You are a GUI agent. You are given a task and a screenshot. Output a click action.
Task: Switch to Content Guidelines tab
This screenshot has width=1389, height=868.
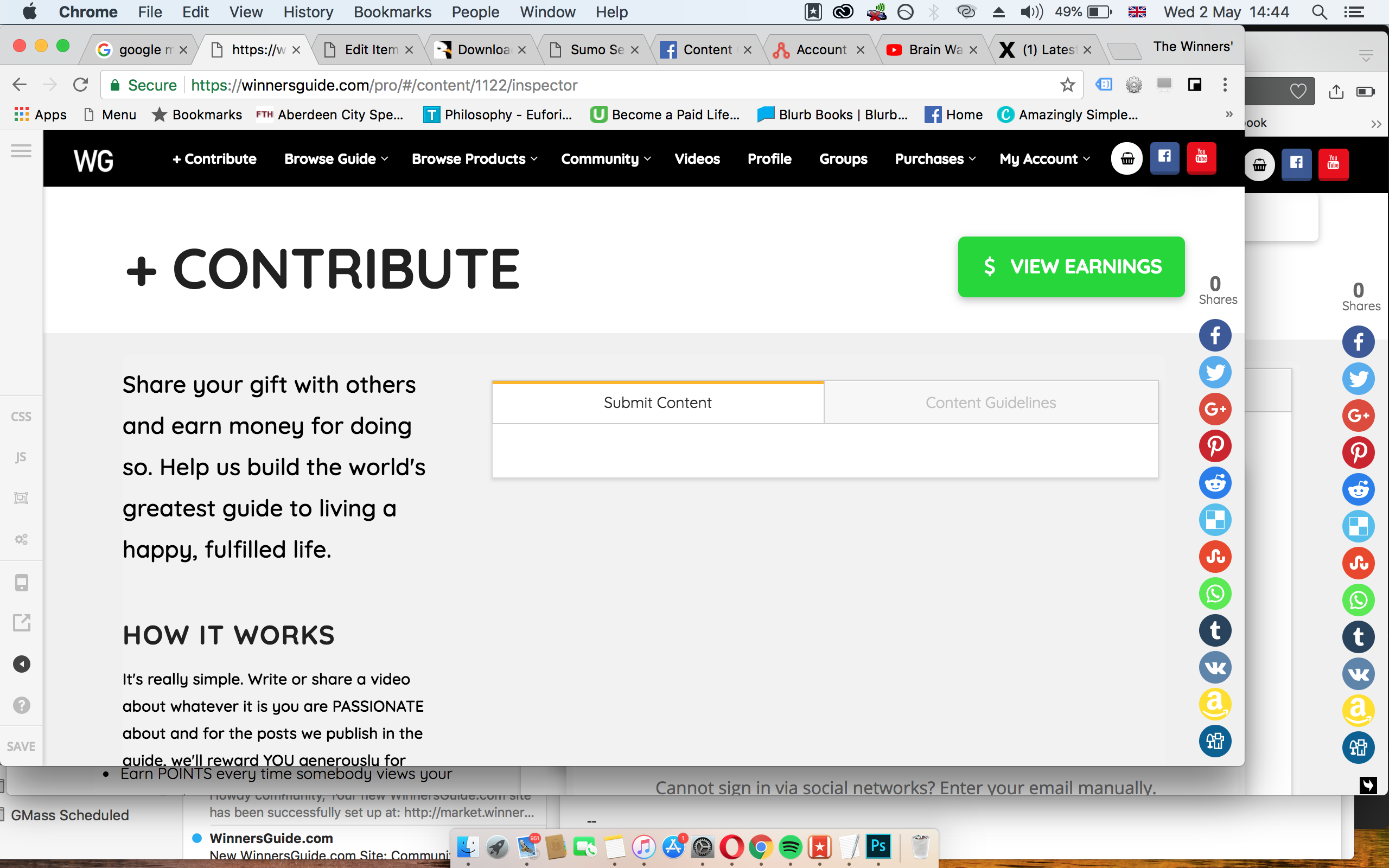pos(990,403)
